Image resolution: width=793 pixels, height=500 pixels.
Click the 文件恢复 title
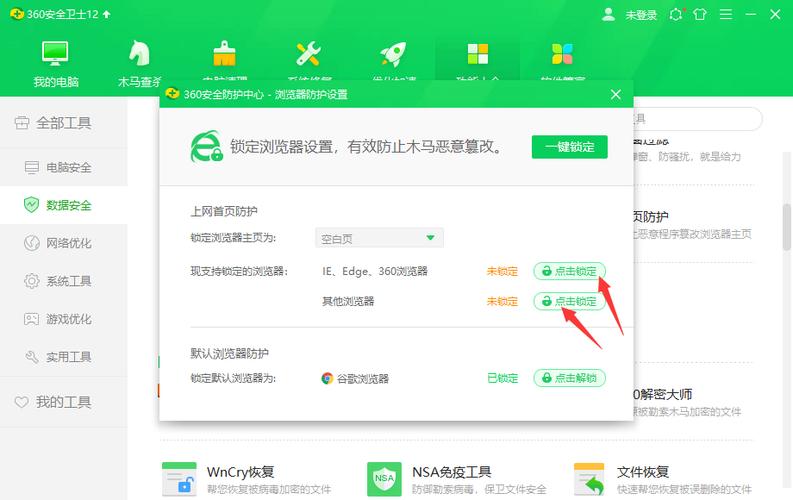(x=643, y=472)
